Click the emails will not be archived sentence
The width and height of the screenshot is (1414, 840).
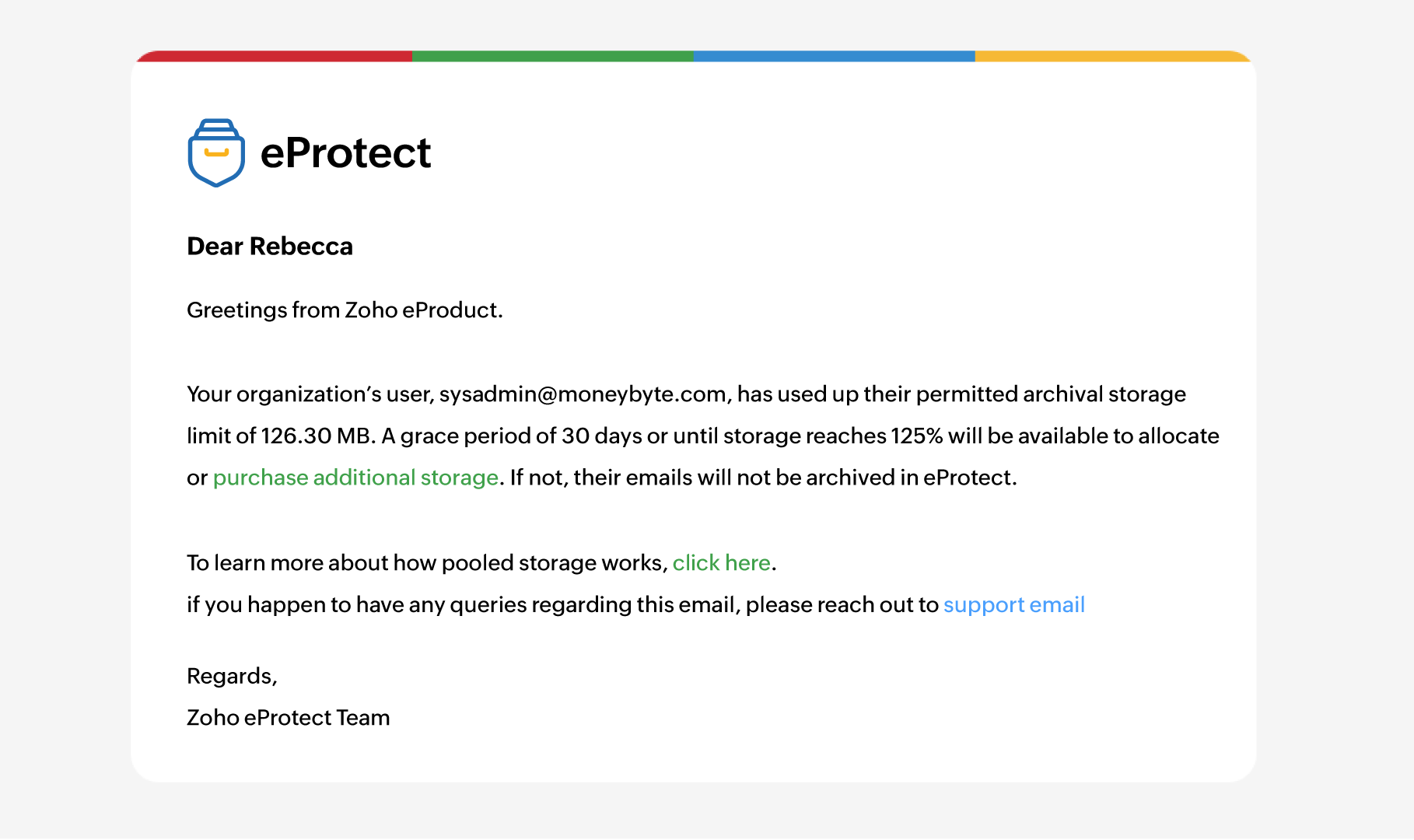click(762, 478)
